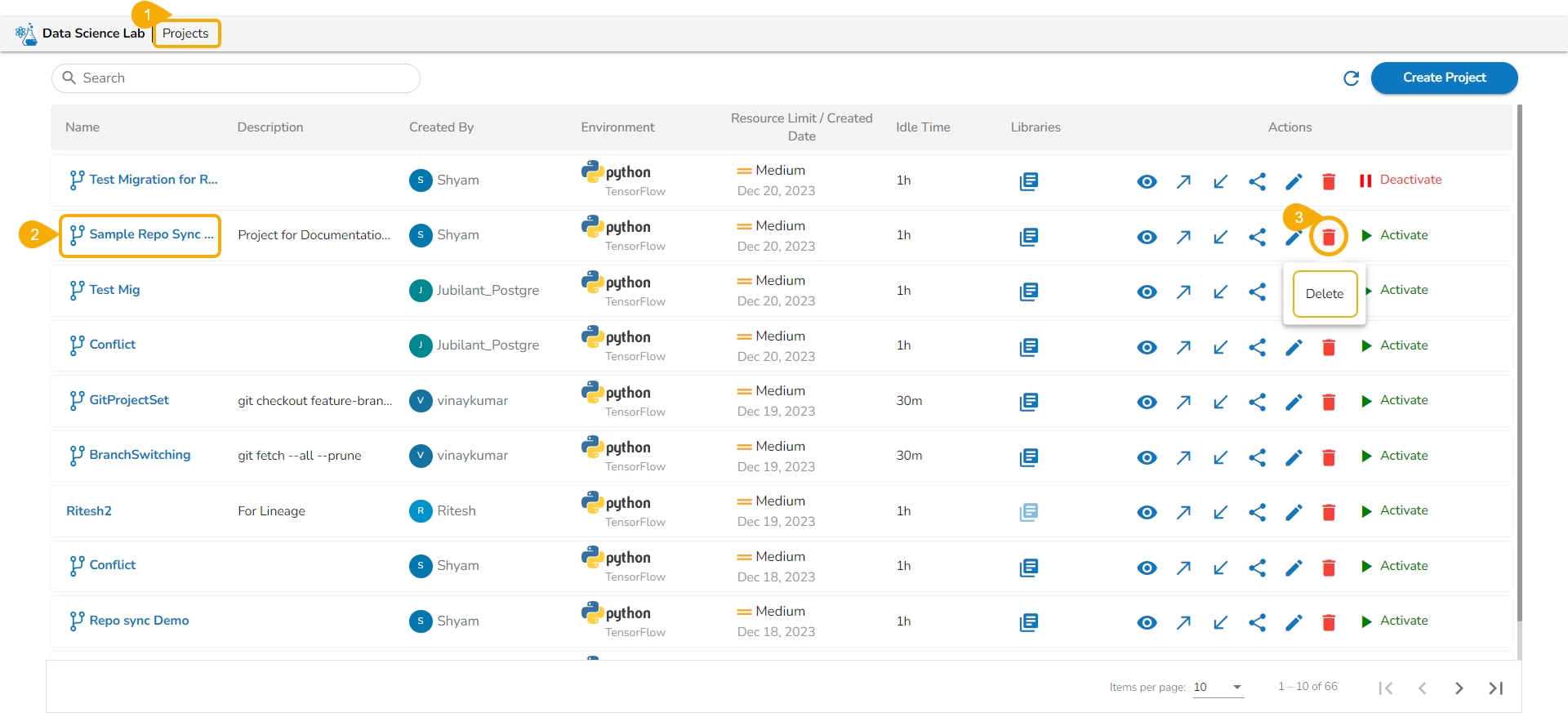Click trash icon for Repo sync Demo
1568x717 pixels.
1328,622
